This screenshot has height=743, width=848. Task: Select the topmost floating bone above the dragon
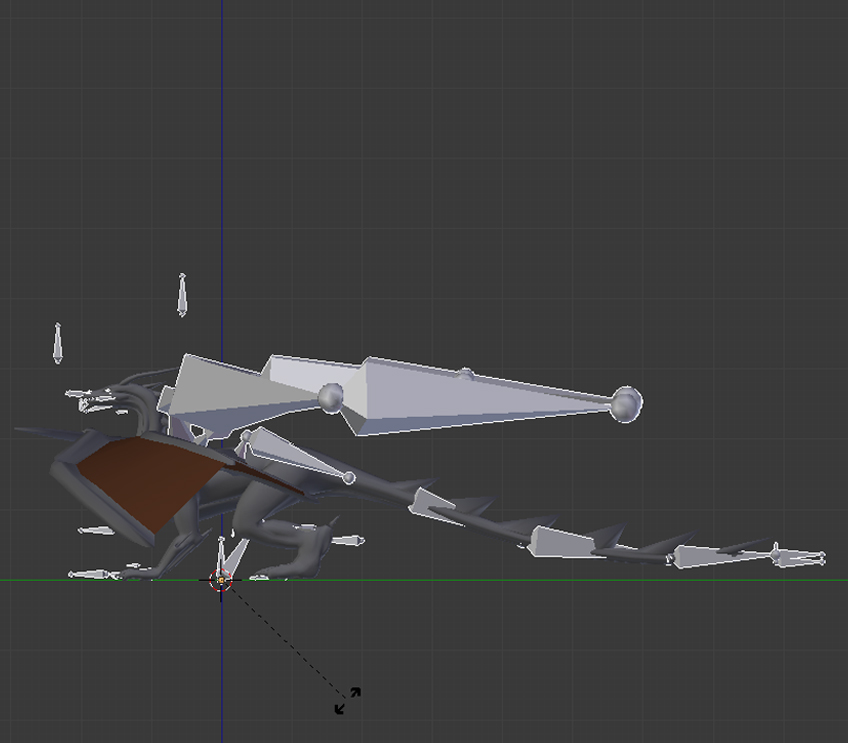click(182, 294)
